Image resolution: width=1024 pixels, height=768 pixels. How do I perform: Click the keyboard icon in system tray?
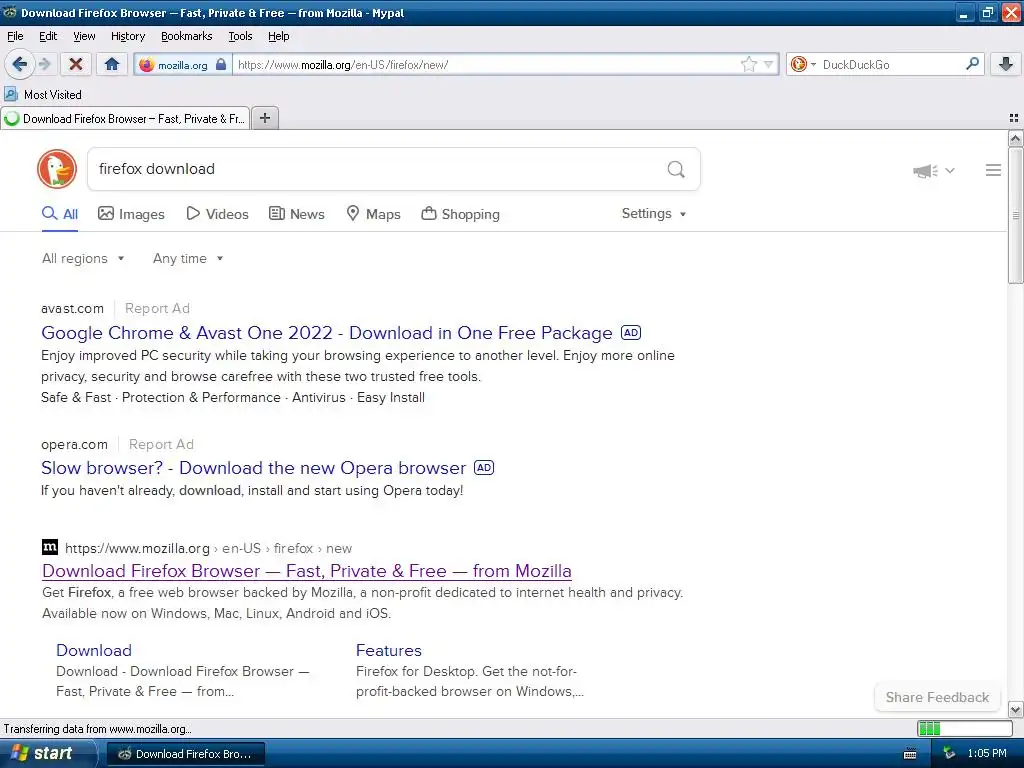pos(910,754)
